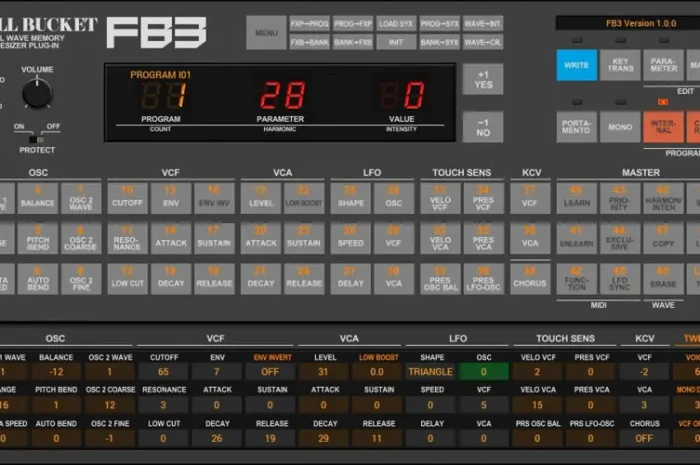Click the VOLUME knob
The width and height of the screenshot is (700, 465).
tap(37, 93)
